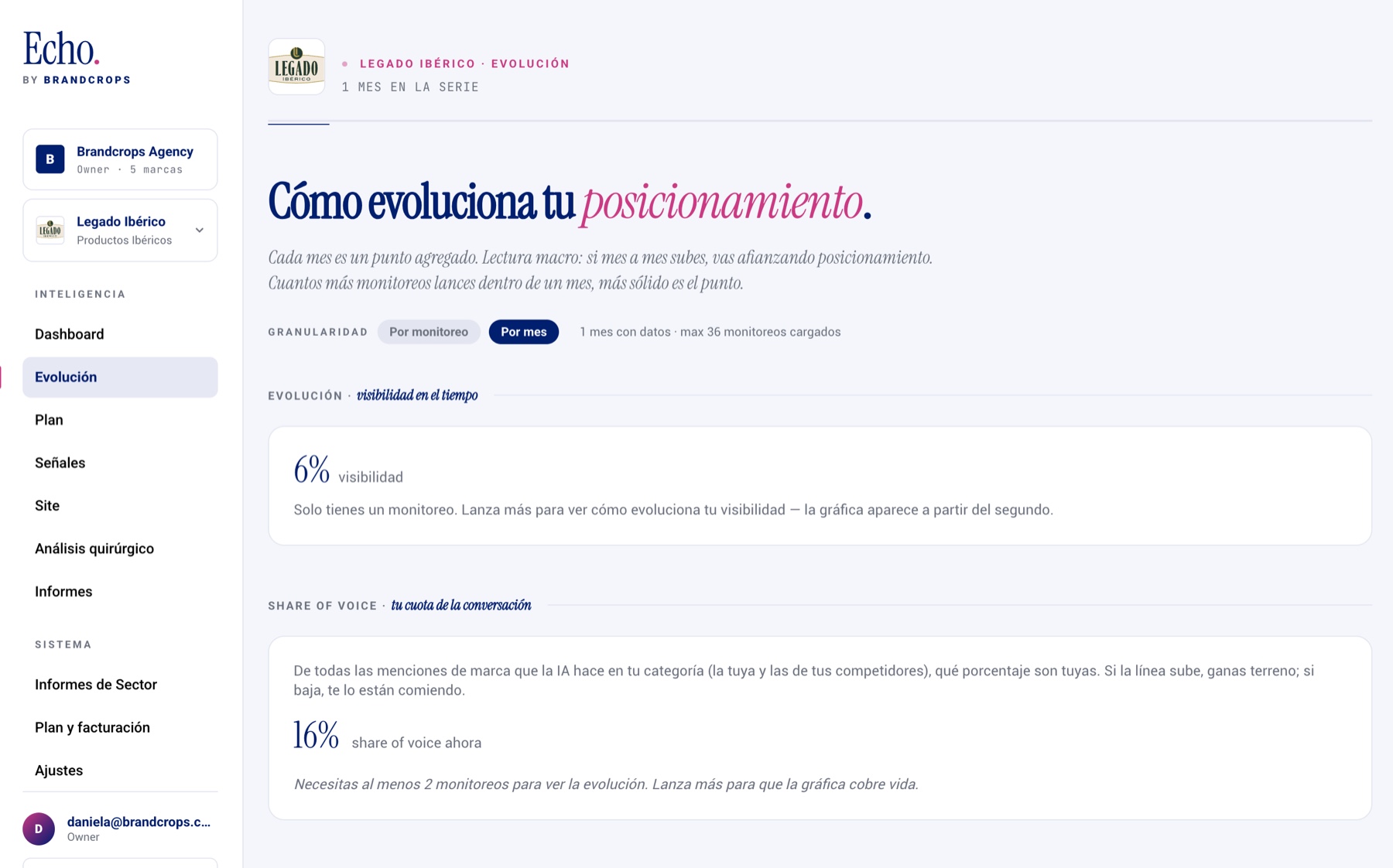Open Análisis quirúrgico

pos(120,548)
